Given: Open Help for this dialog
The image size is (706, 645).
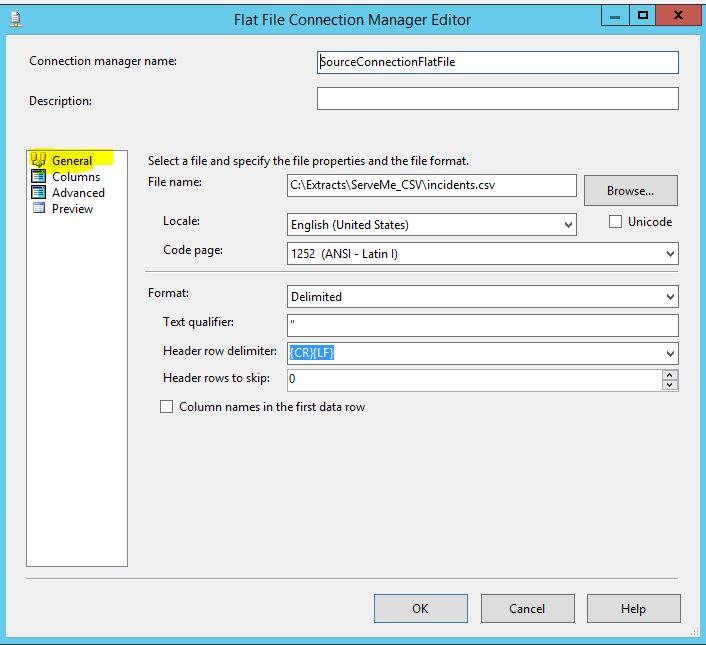Looking at the screenshot, I should pos(634,609).
